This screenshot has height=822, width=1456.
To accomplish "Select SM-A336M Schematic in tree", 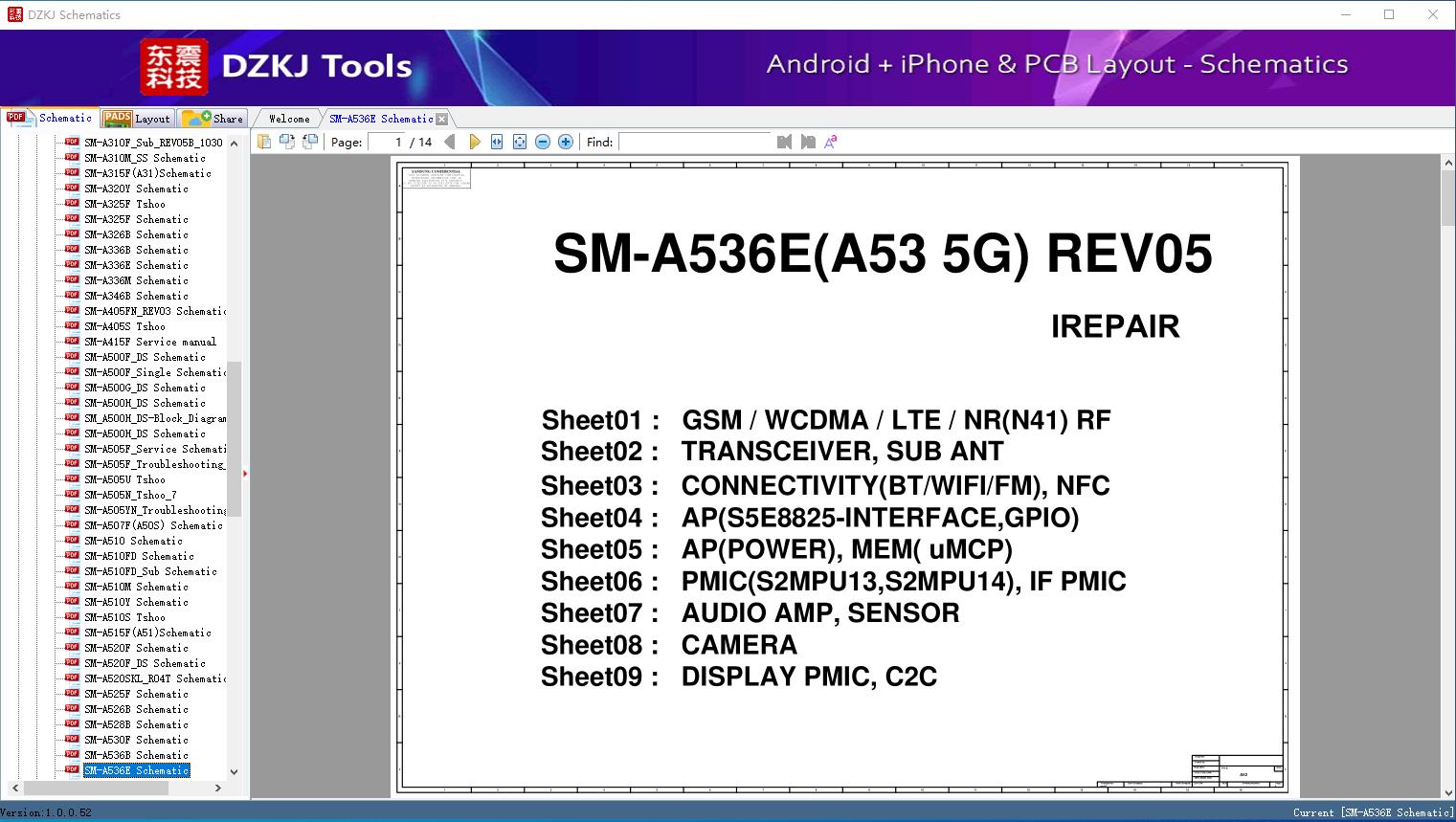I will (x=136, y=280).
